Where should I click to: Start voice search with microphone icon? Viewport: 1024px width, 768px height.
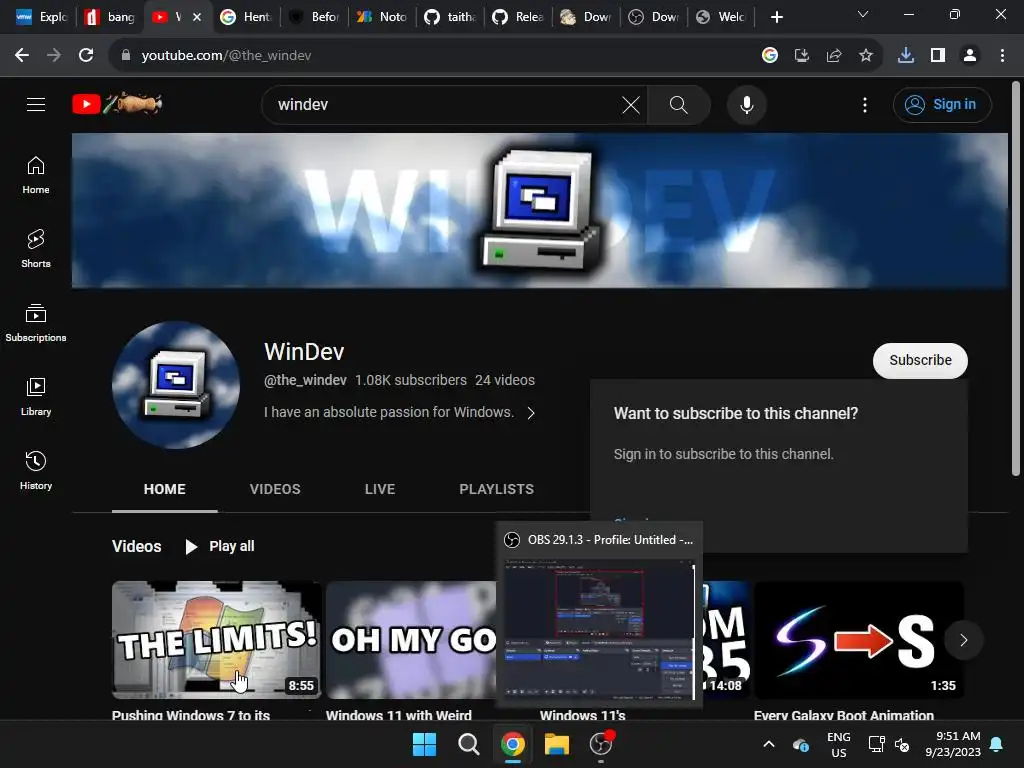pyautogui.click(x=746, y=104)
